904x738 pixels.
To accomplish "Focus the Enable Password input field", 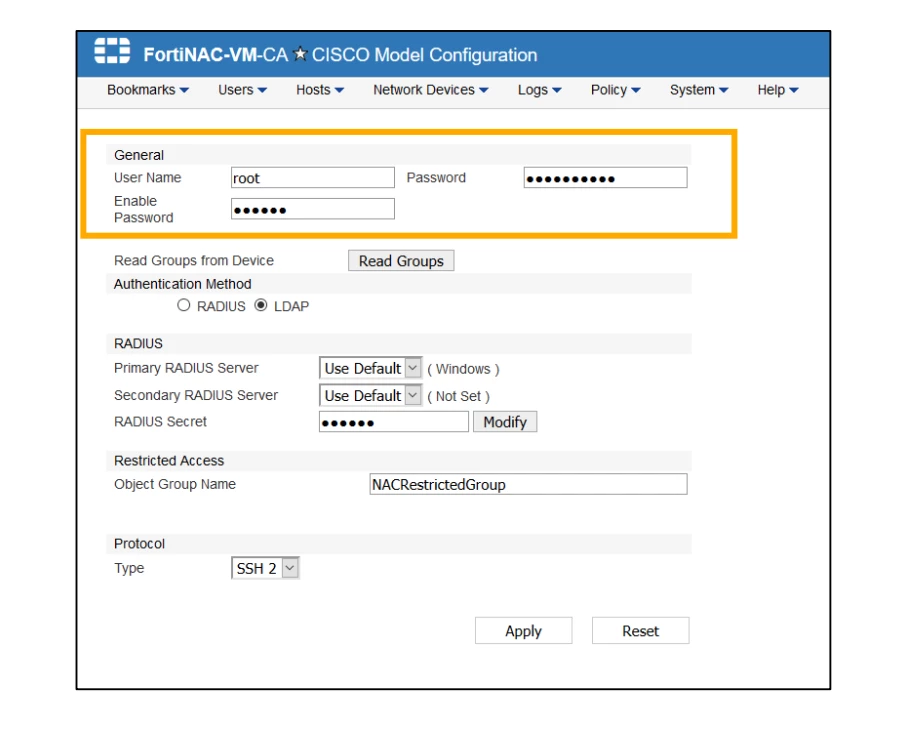I will point(313,209).
